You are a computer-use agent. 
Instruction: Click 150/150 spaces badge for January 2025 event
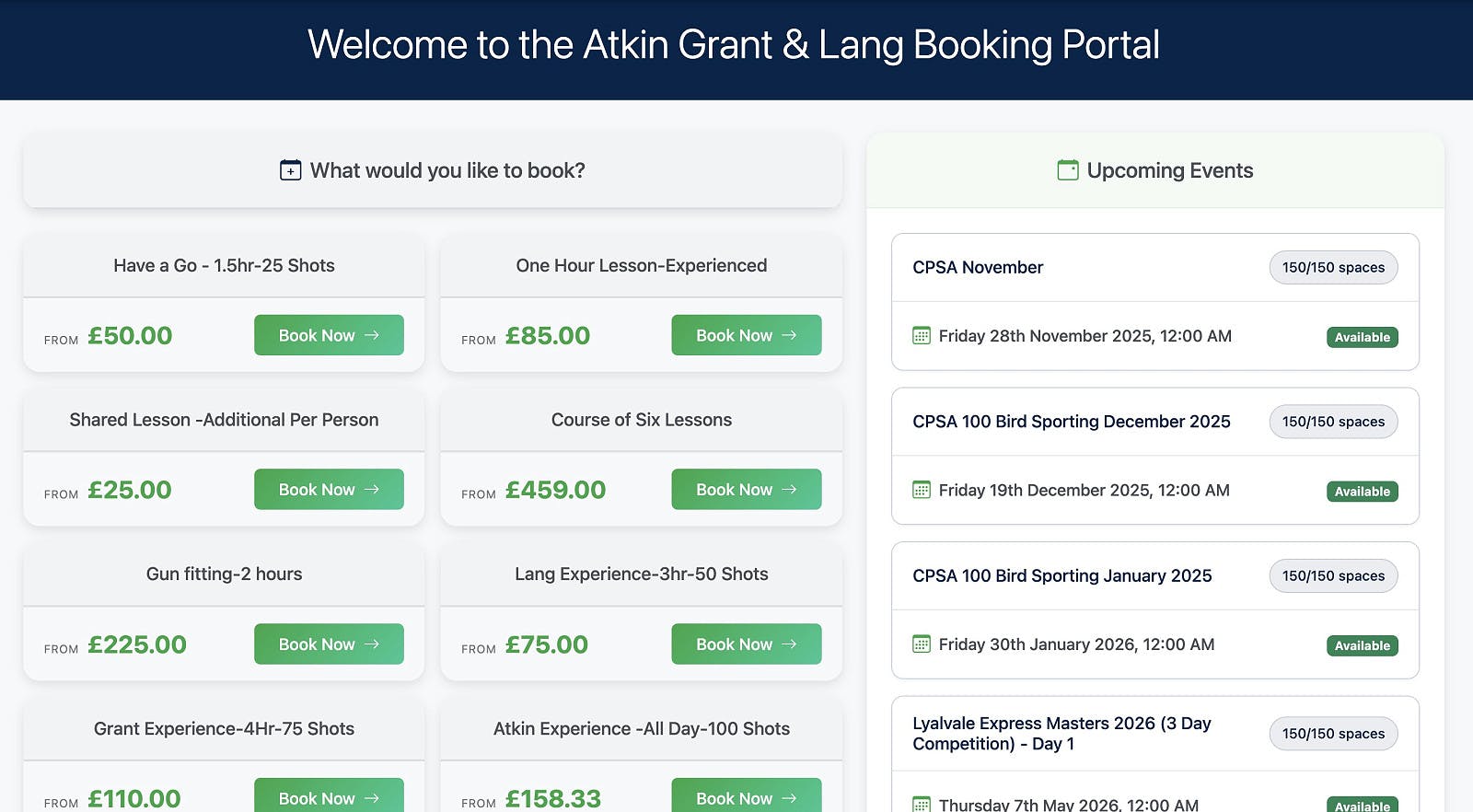1333,575
